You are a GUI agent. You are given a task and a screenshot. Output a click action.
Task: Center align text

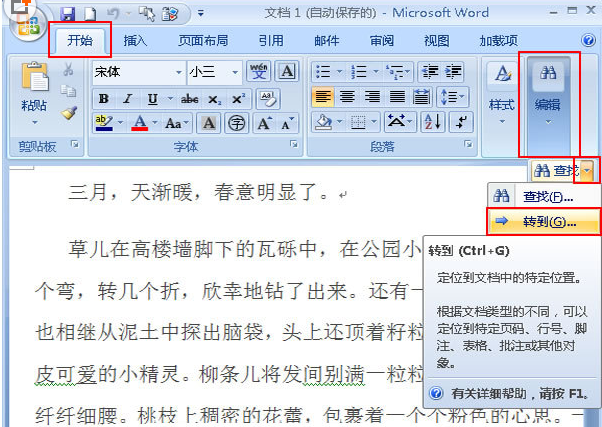pyautogui.click(x=347, y=97)
